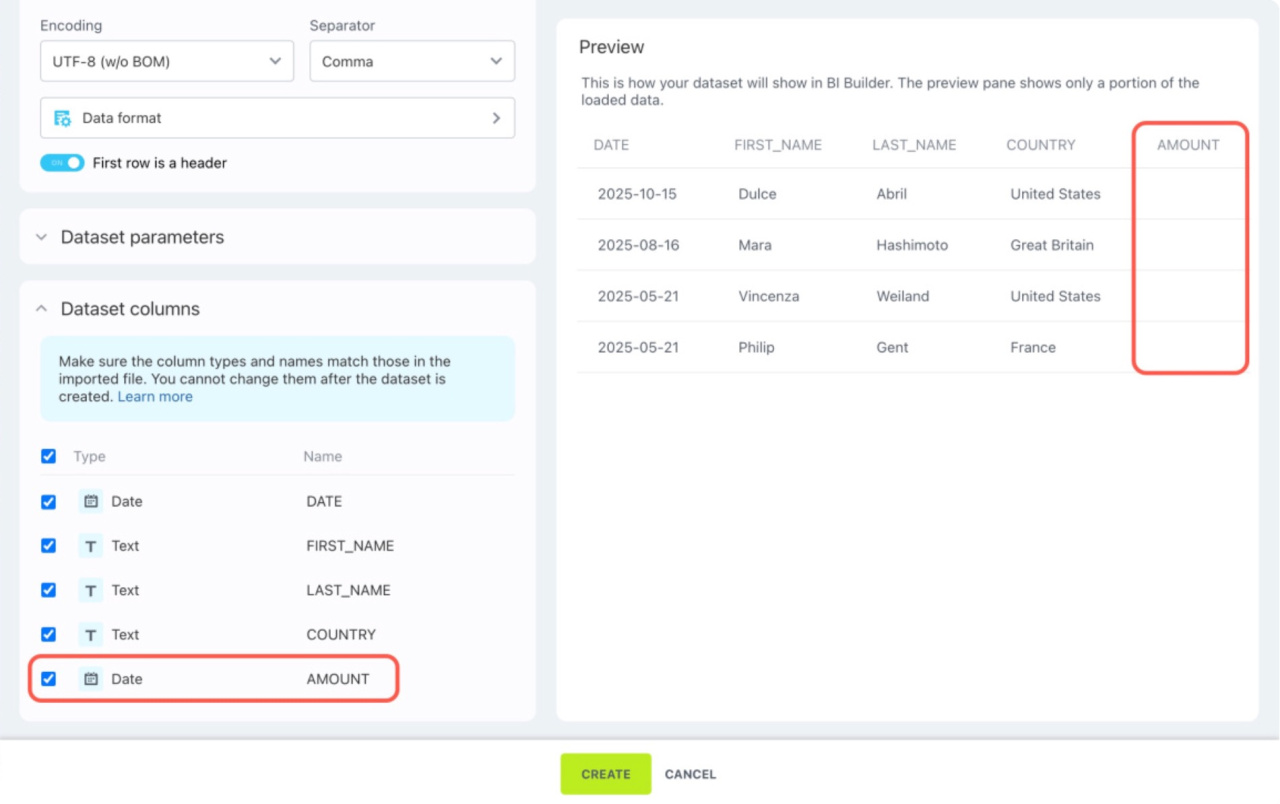Viewport: 1280px width, 804px height.
Task: Open the Data format settings row
Action: click(x=277, y=118)
